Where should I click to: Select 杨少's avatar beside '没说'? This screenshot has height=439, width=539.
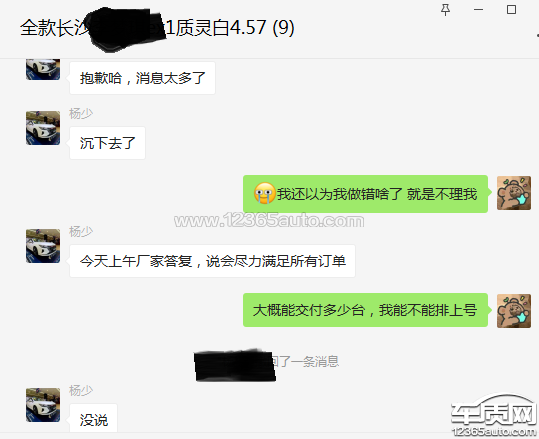pyautogui.click(x=43, y=405)
